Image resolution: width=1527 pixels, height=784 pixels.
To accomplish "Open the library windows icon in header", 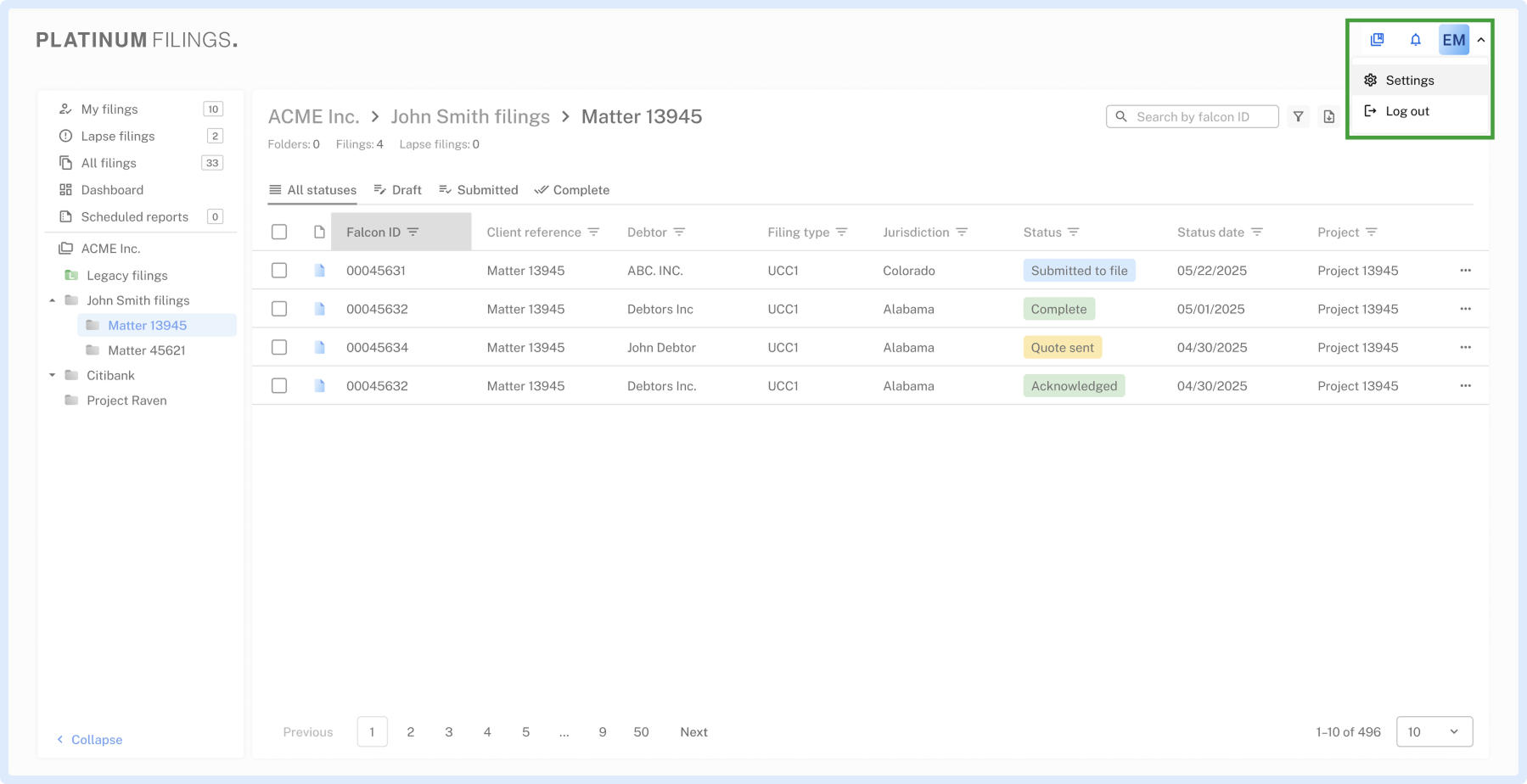I will 1377,40.
